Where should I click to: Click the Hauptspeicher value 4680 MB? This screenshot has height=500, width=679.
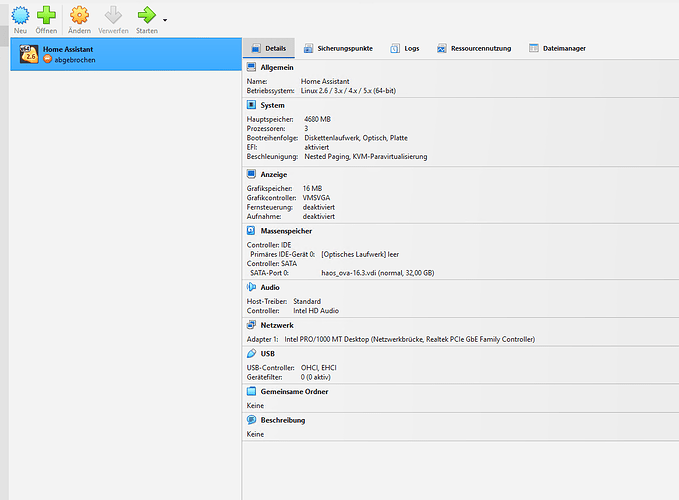pyautogui.click(x=317, y=119)
